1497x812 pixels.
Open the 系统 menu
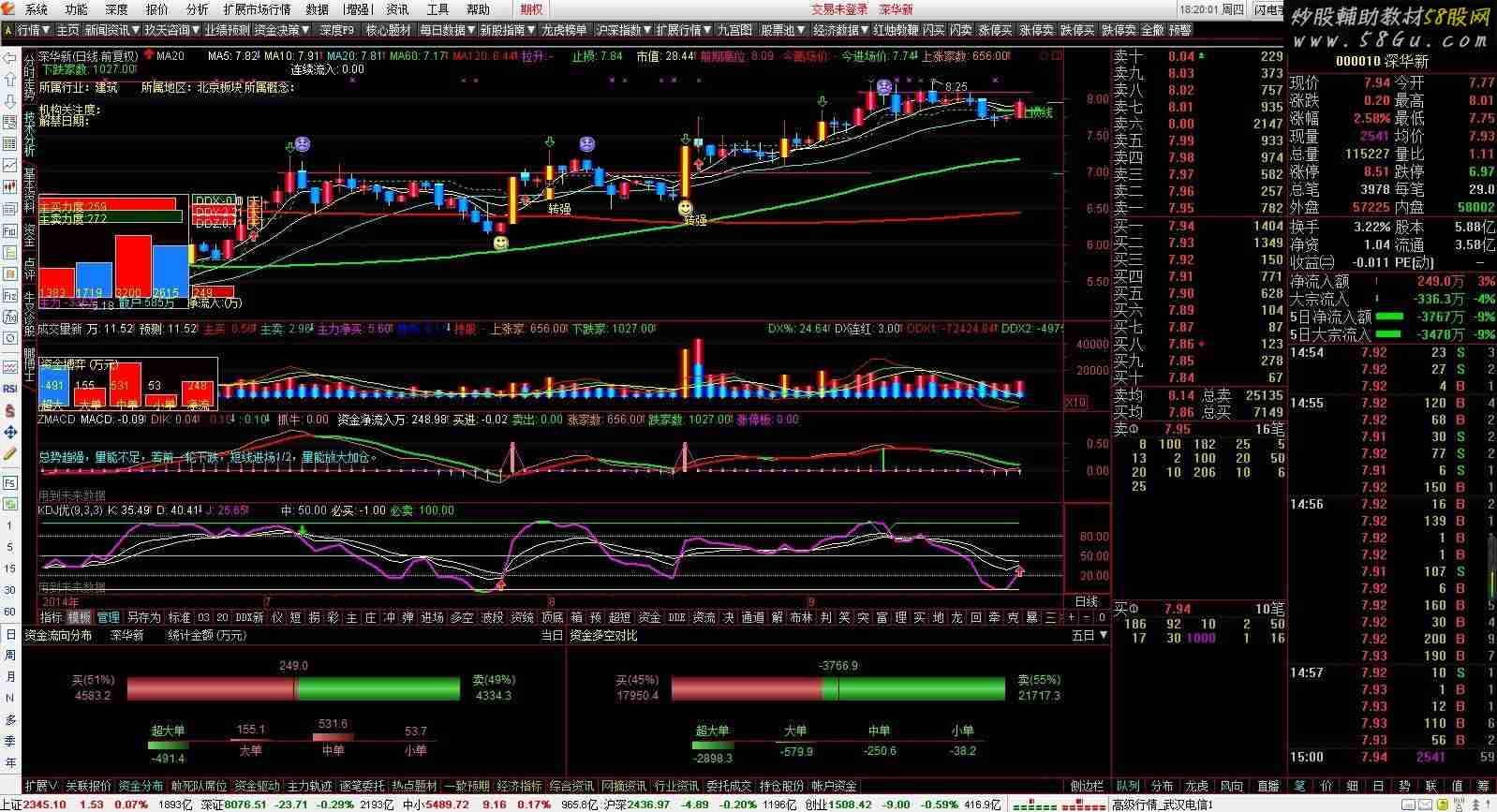37,9
